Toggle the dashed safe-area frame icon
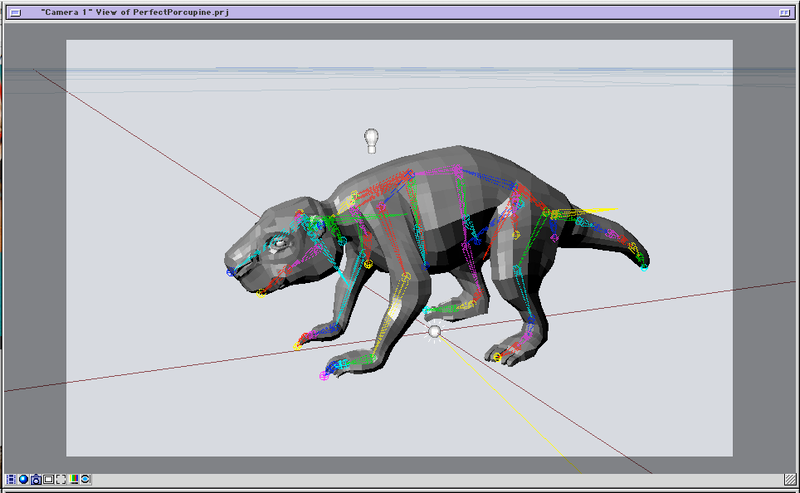 (x=61, y=480)
